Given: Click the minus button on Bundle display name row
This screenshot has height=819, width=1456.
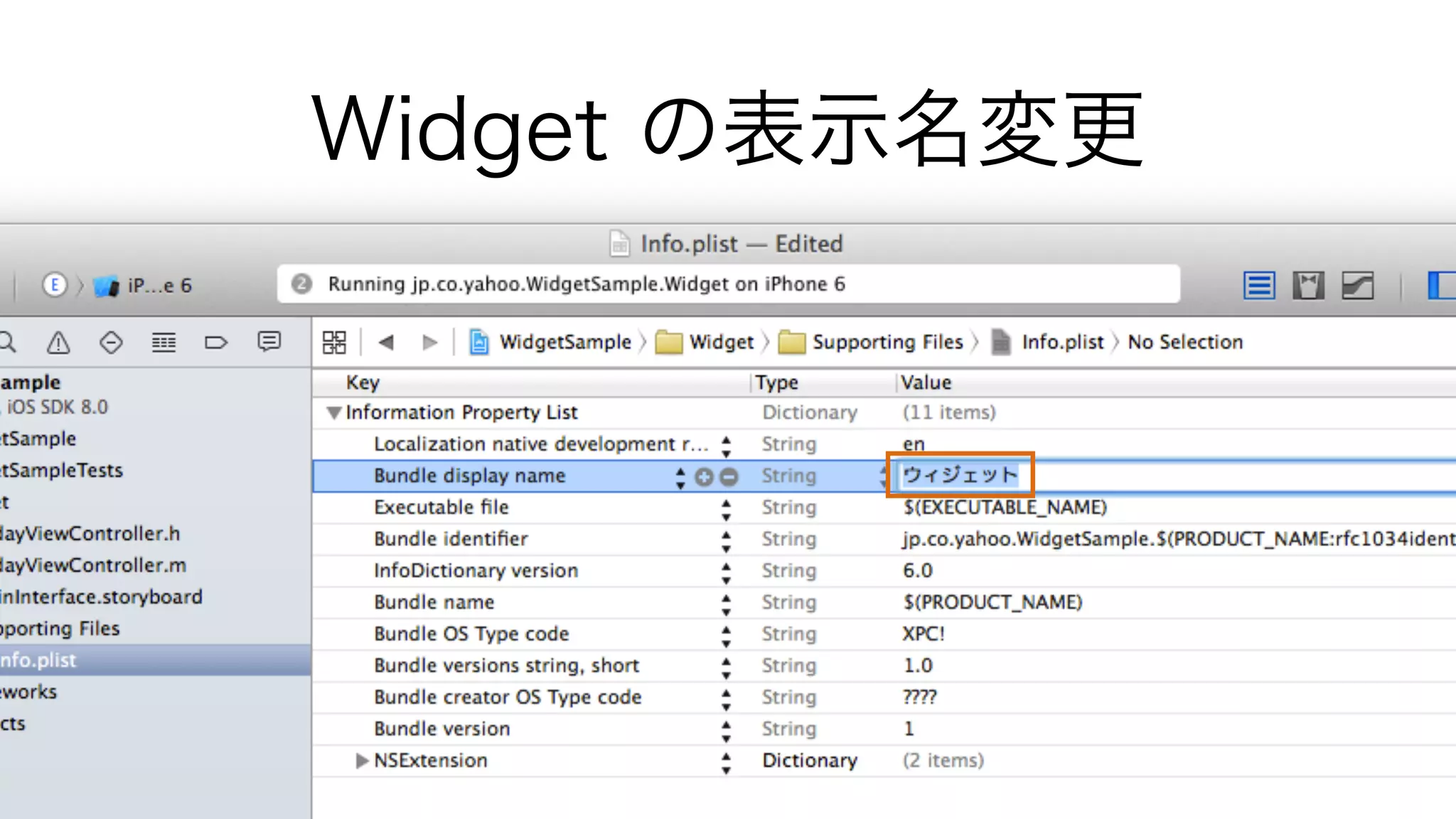Looking at the screenshot, I should pyautogui.click(x=729, y=477).
